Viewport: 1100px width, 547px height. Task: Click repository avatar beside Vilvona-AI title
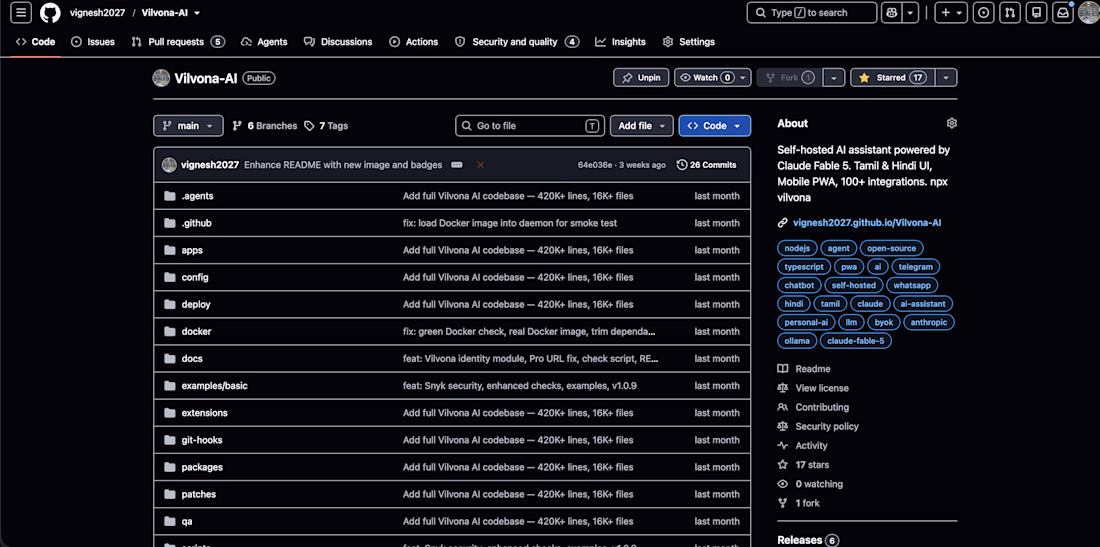pos(161,78)
